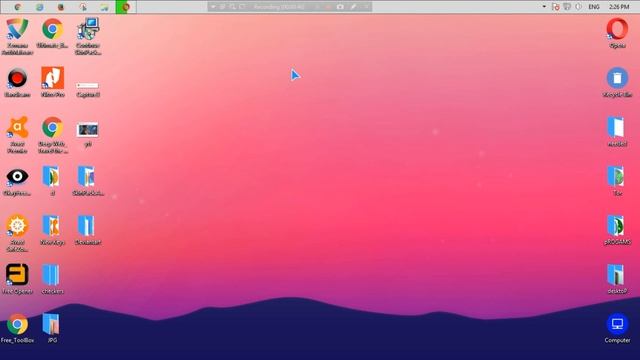
Task: Open the recording toolbar dropdown arrow
Action: point(213,7)
